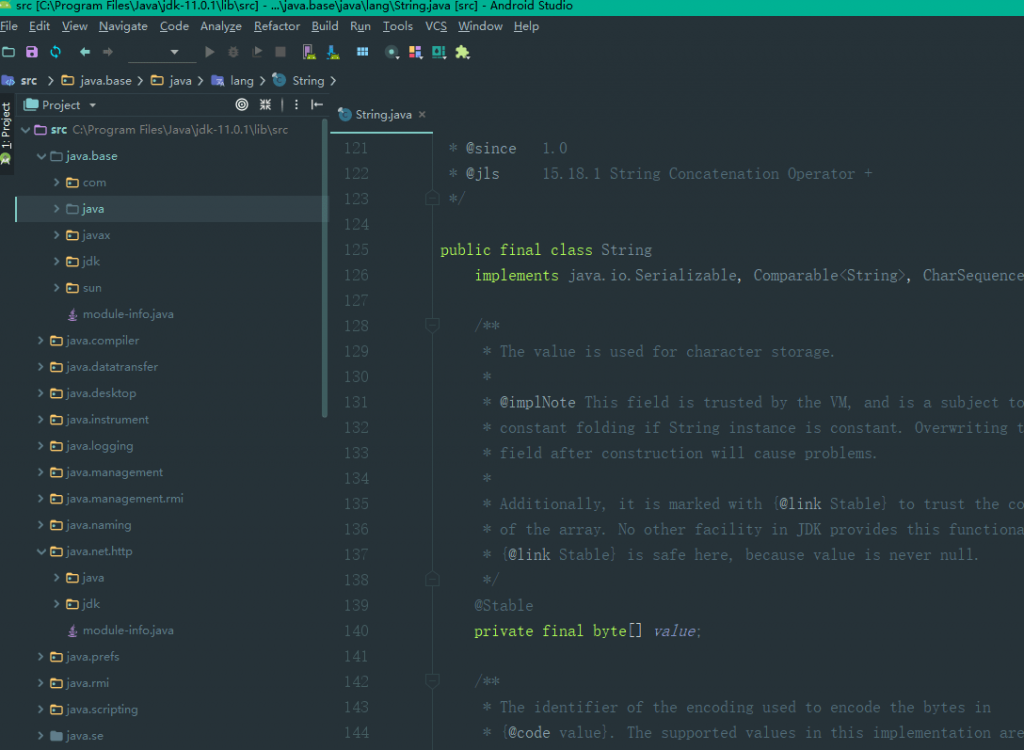
Task: Hide the Project panel with arrow icon
Action: [317, 105]
